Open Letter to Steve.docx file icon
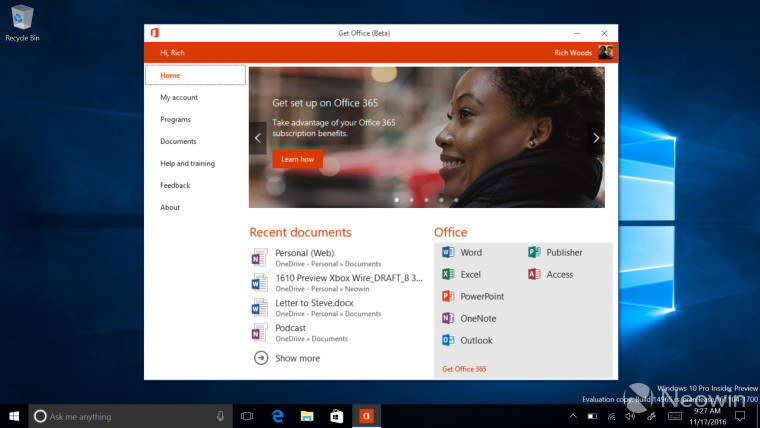 [x=259, y=308]
